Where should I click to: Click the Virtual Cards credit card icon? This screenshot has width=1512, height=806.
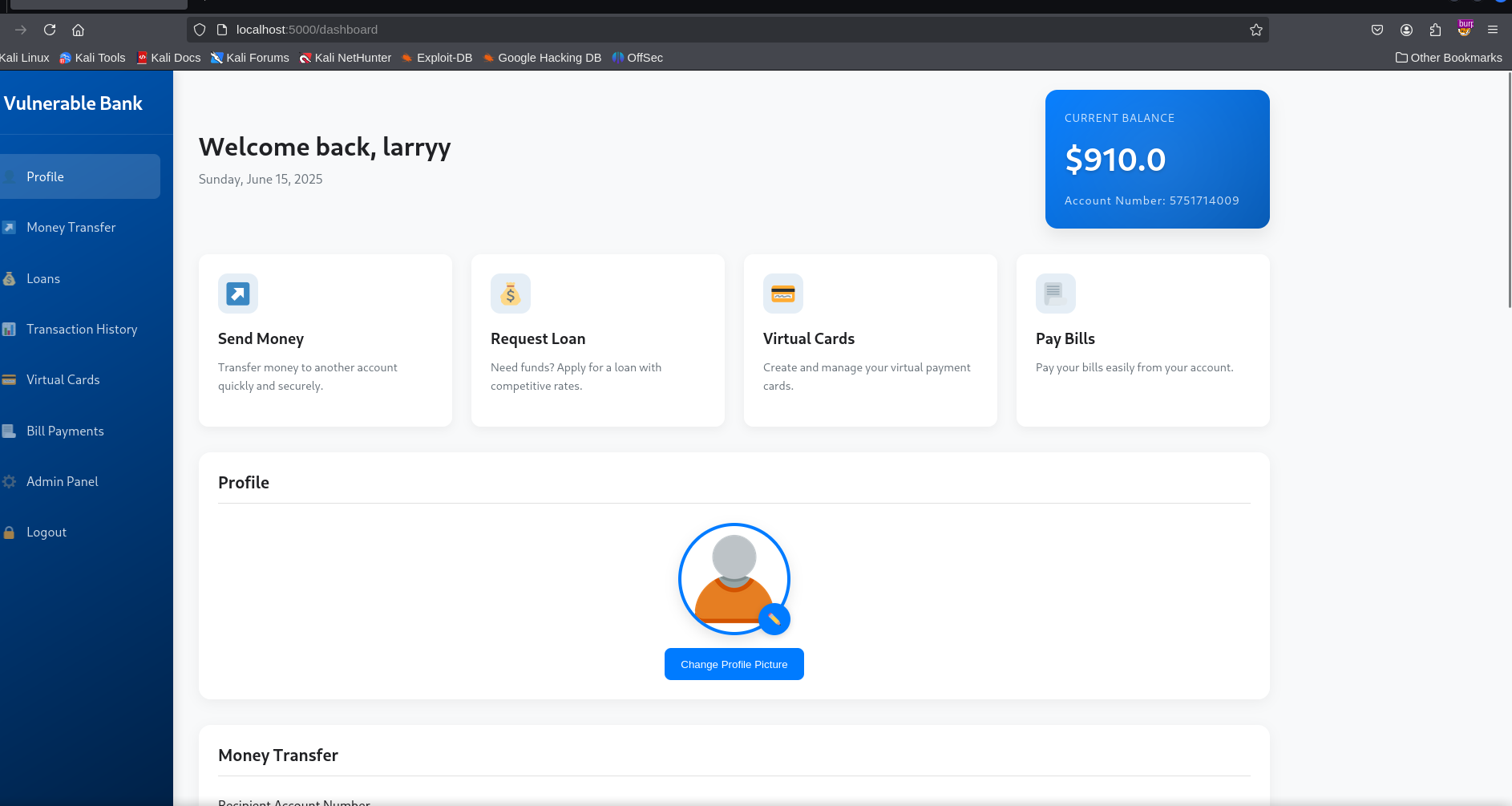pyautogui.click(x=783, y=294)
